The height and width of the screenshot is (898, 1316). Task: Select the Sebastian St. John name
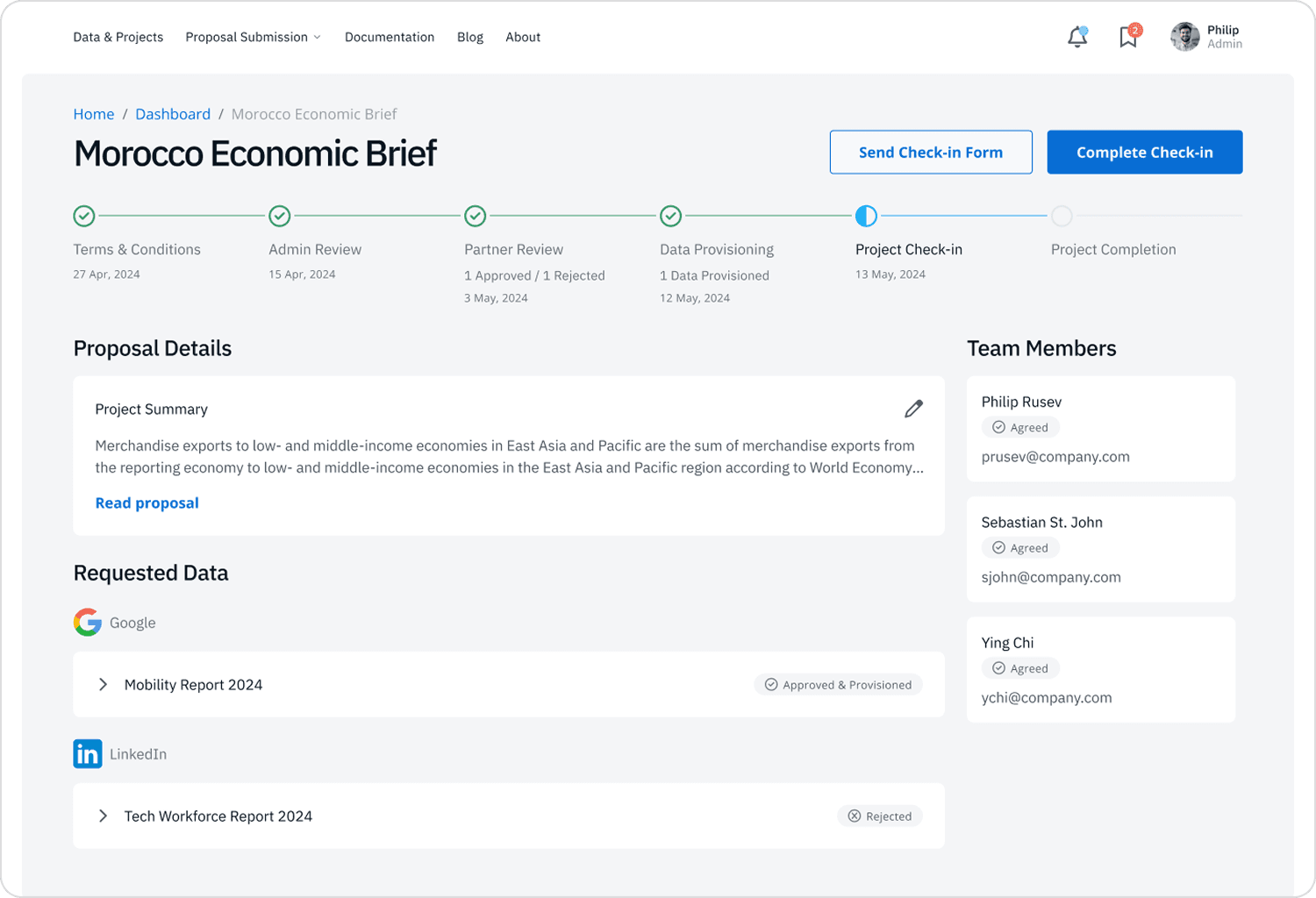[1042, 523]
